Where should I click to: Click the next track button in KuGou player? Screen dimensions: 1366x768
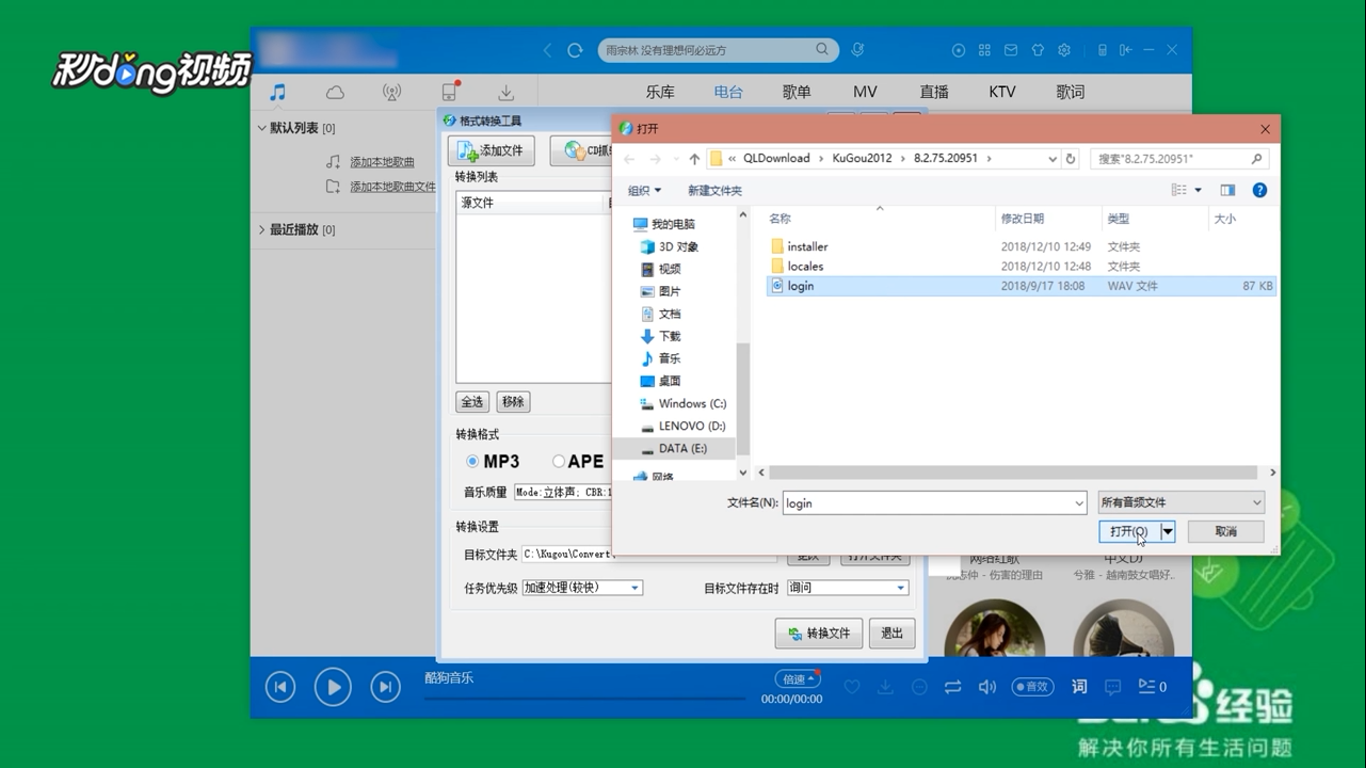point(385,687)
